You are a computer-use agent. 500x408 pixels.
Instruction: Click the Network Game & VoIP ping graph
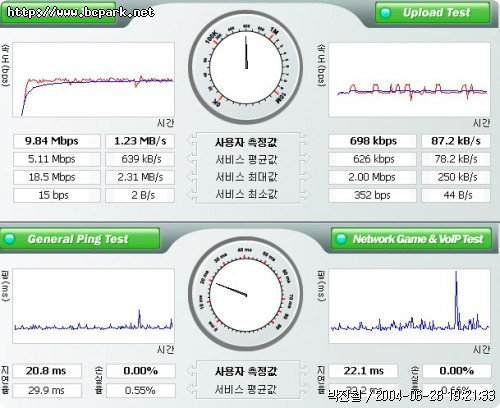coord(409,306)
